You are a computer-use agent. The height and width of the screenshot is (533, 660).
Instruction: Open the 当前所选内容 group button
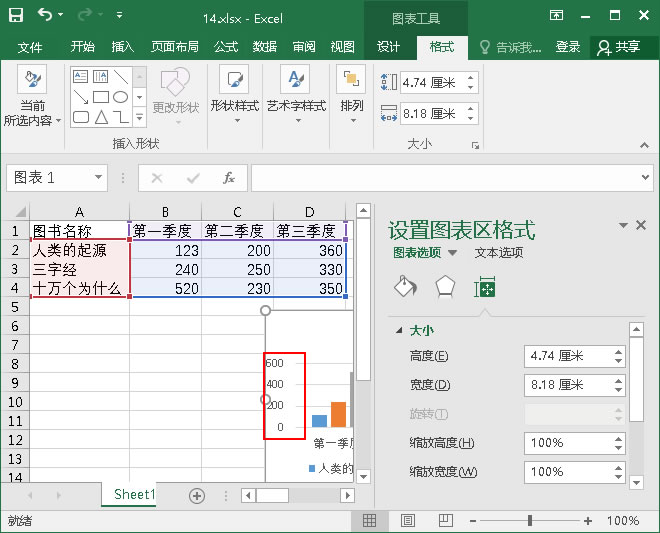coord(32,96)
